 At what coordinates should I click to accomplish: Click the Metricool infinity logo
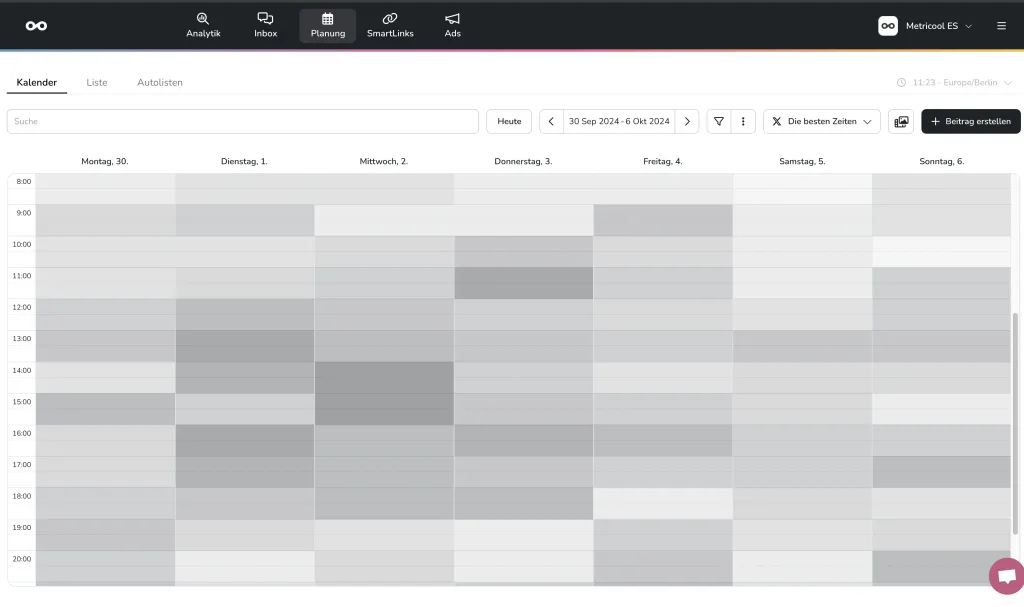tap(36, 25)
